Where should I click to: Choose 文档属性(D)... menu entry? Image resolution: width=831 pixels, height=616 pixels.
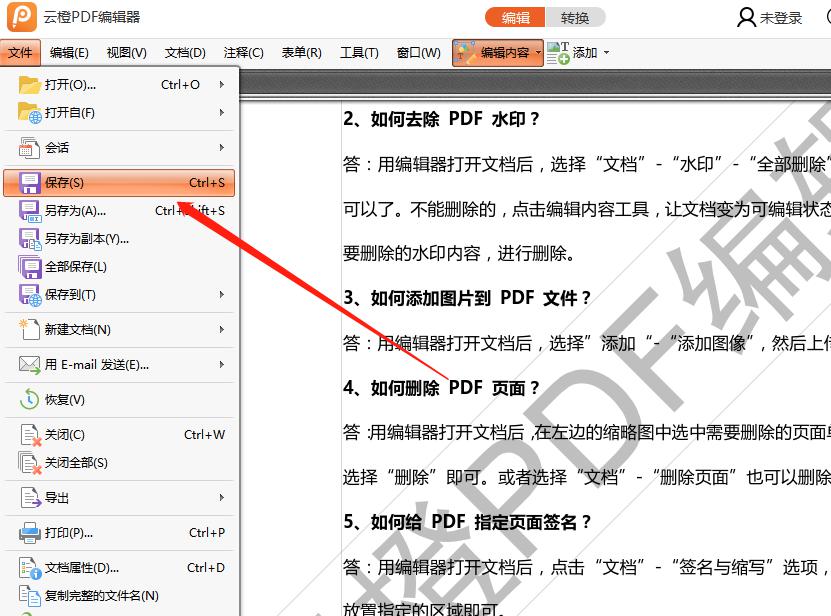pos(119,568)
